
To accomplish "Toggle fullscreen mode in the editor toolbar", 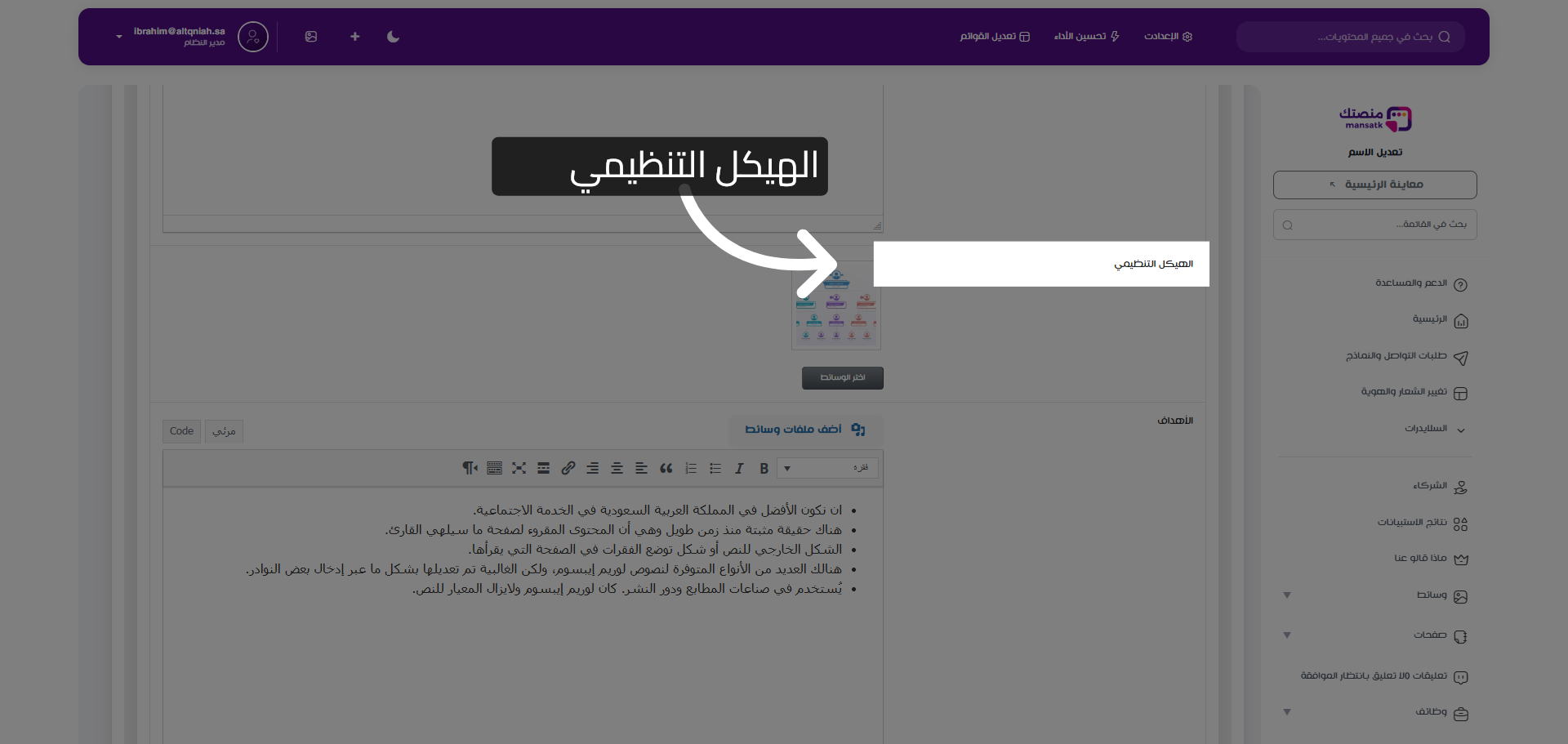I will coord(519,468).
